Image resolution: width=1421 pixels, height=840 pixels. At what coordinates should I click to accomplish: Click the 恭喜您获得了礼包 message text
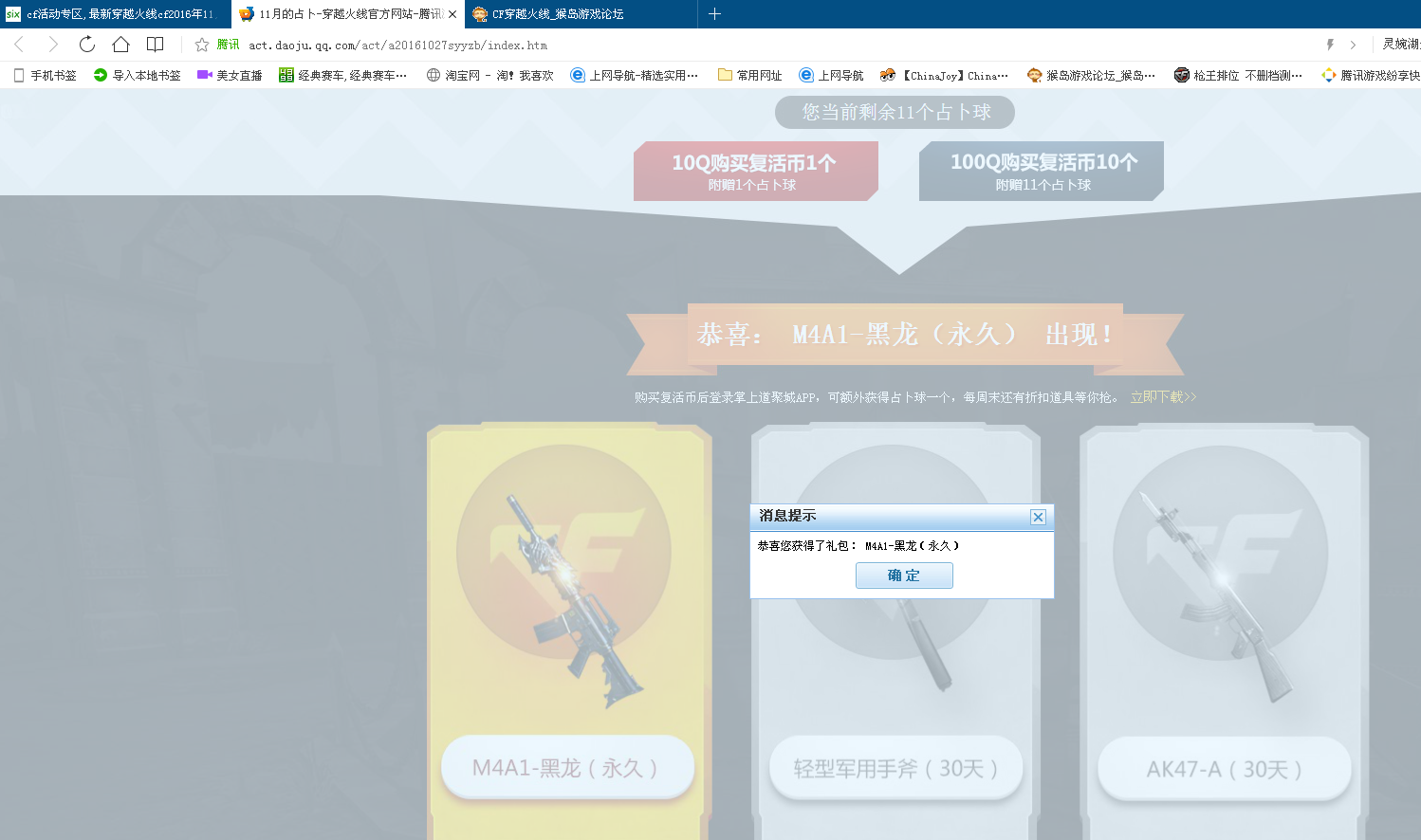[x=858, y=546]
